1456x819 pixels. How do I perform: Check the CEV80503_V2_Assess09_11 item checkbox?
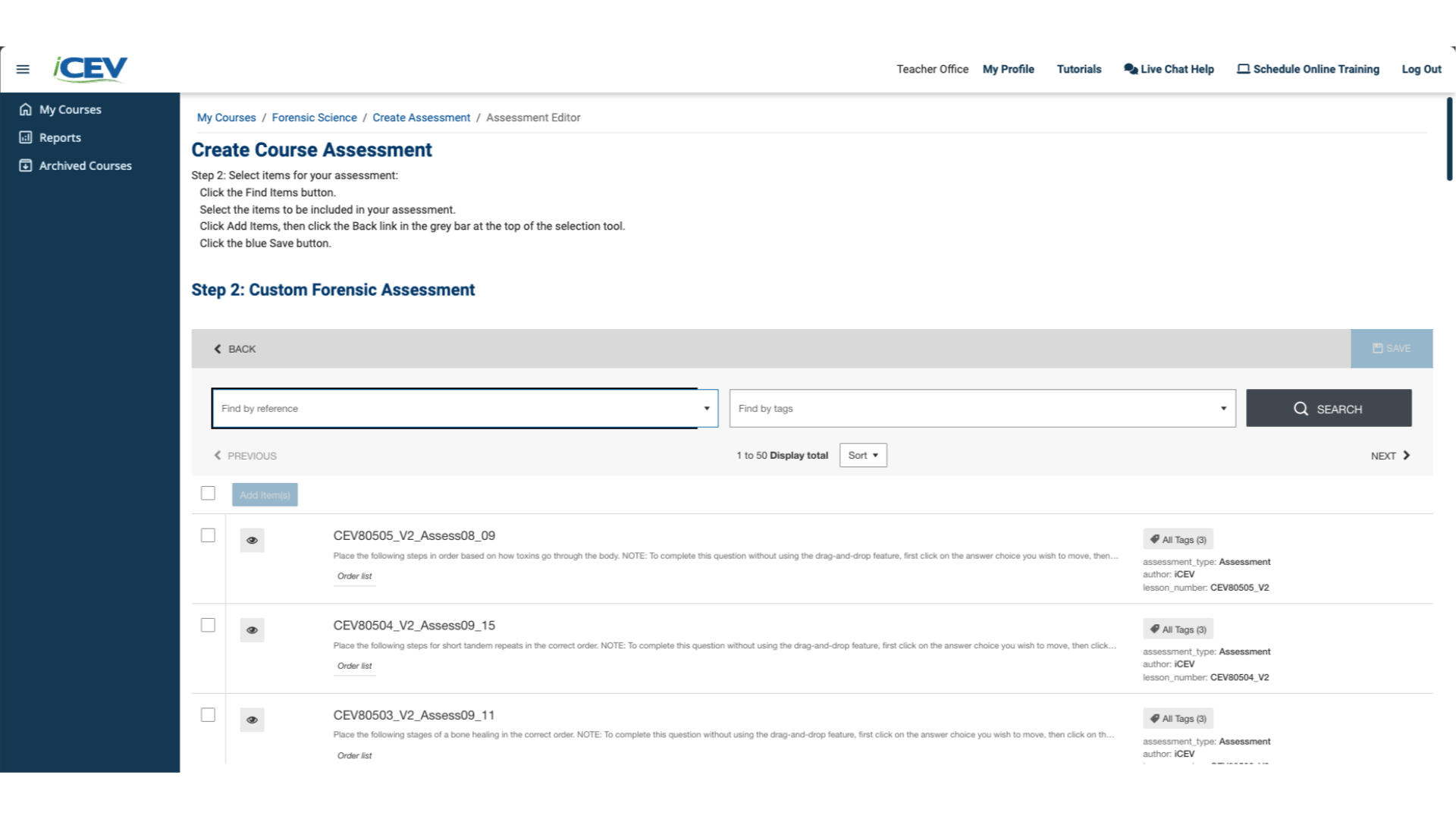(x=208, y=714)
